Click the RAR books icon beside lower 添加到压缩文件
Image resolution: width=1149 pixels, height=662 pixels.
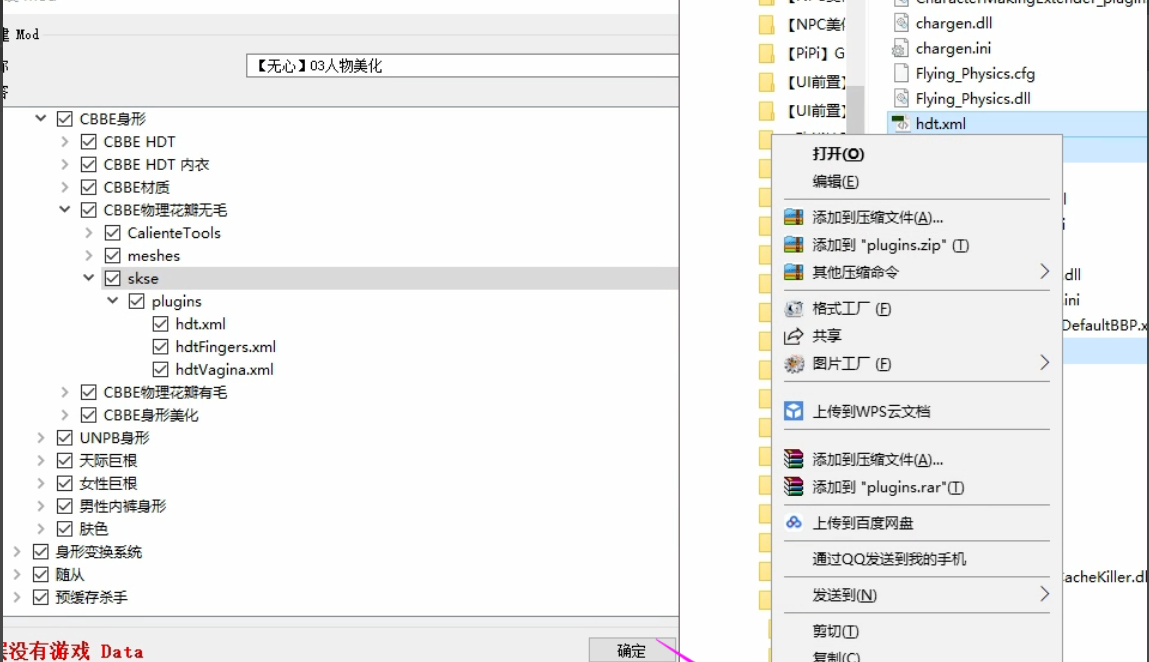coord(794,459)
